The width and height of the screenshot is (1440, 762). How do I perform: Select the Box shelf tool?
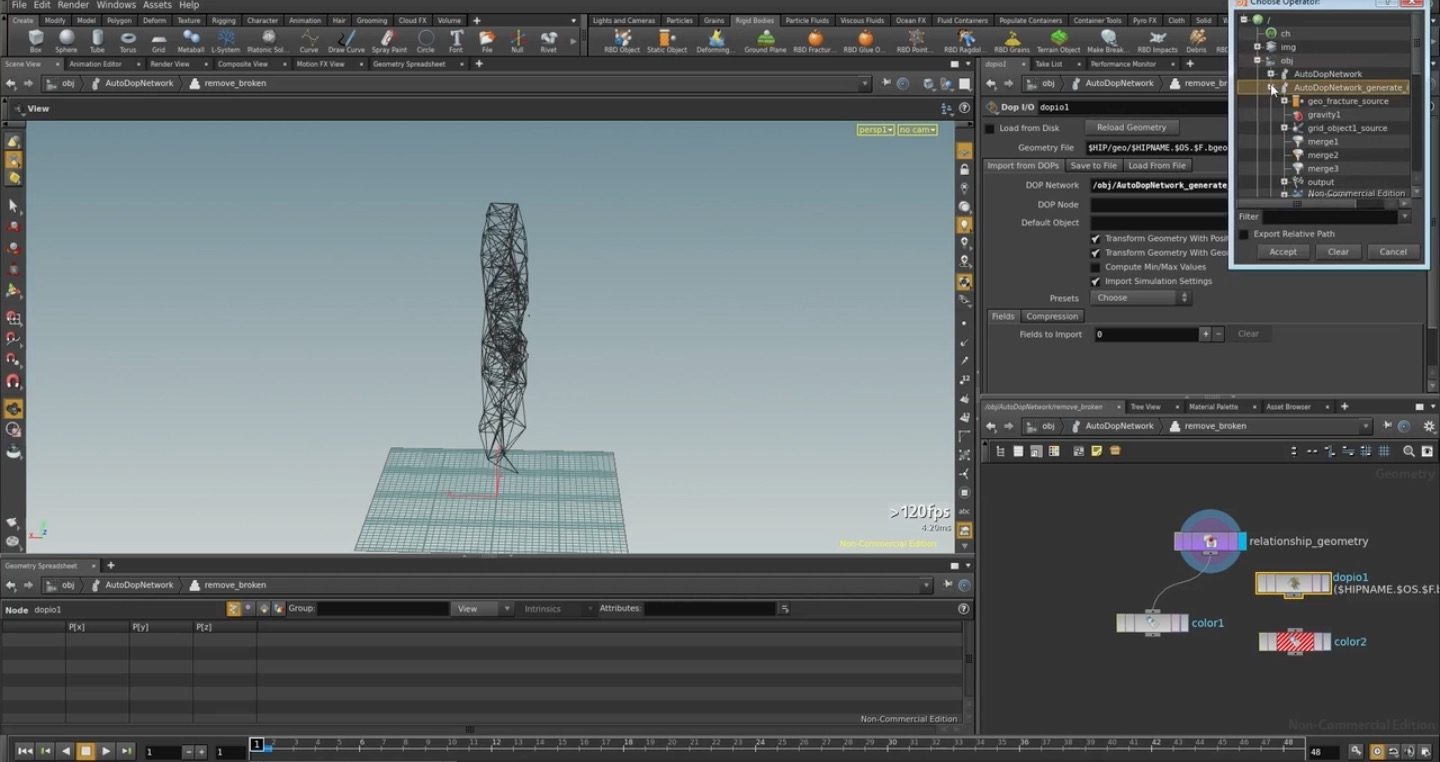[x=36, y=41]
